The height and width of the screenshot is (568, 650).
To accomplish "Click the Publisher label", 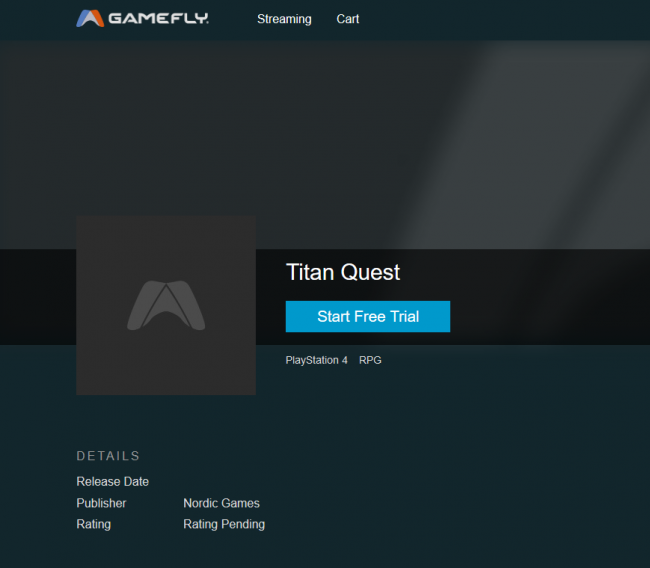I will tap(101, 503).
